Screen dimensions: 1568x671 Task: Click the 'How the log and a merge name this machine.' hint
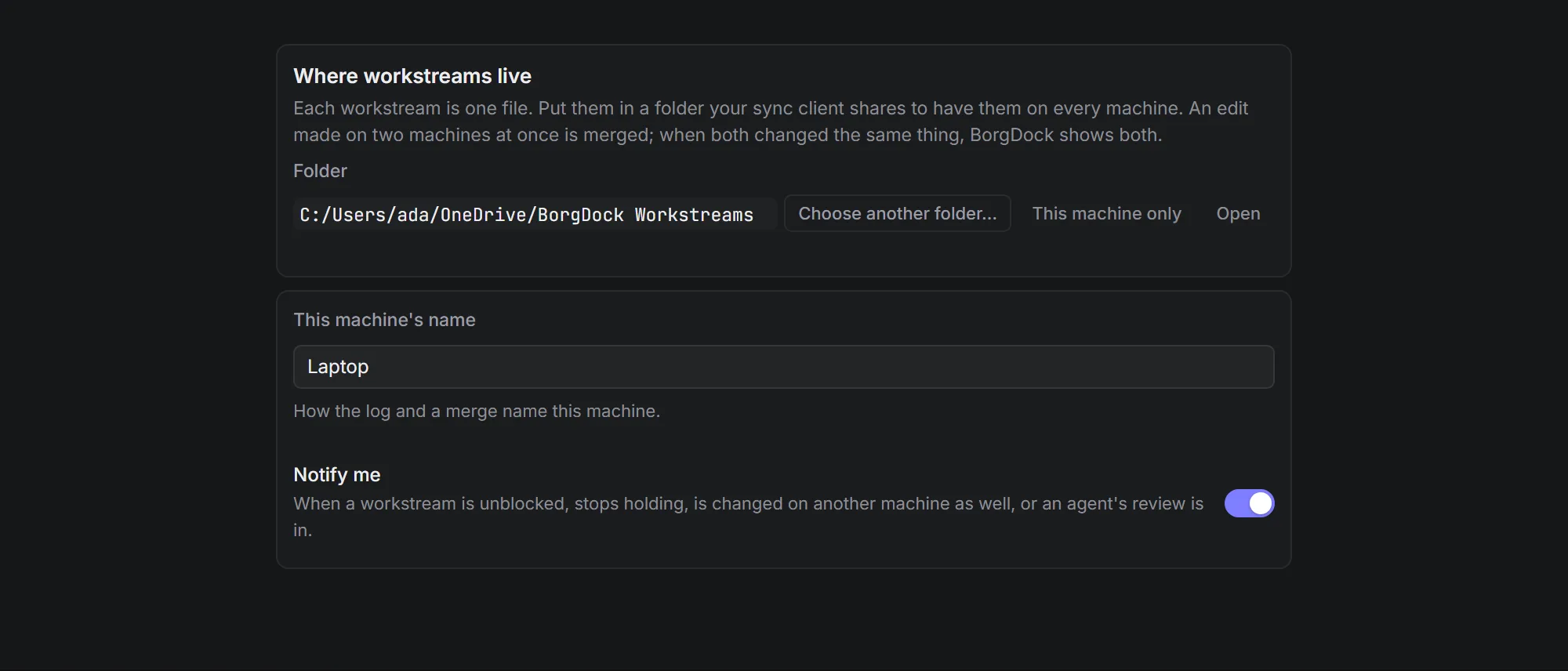point(477,411)
